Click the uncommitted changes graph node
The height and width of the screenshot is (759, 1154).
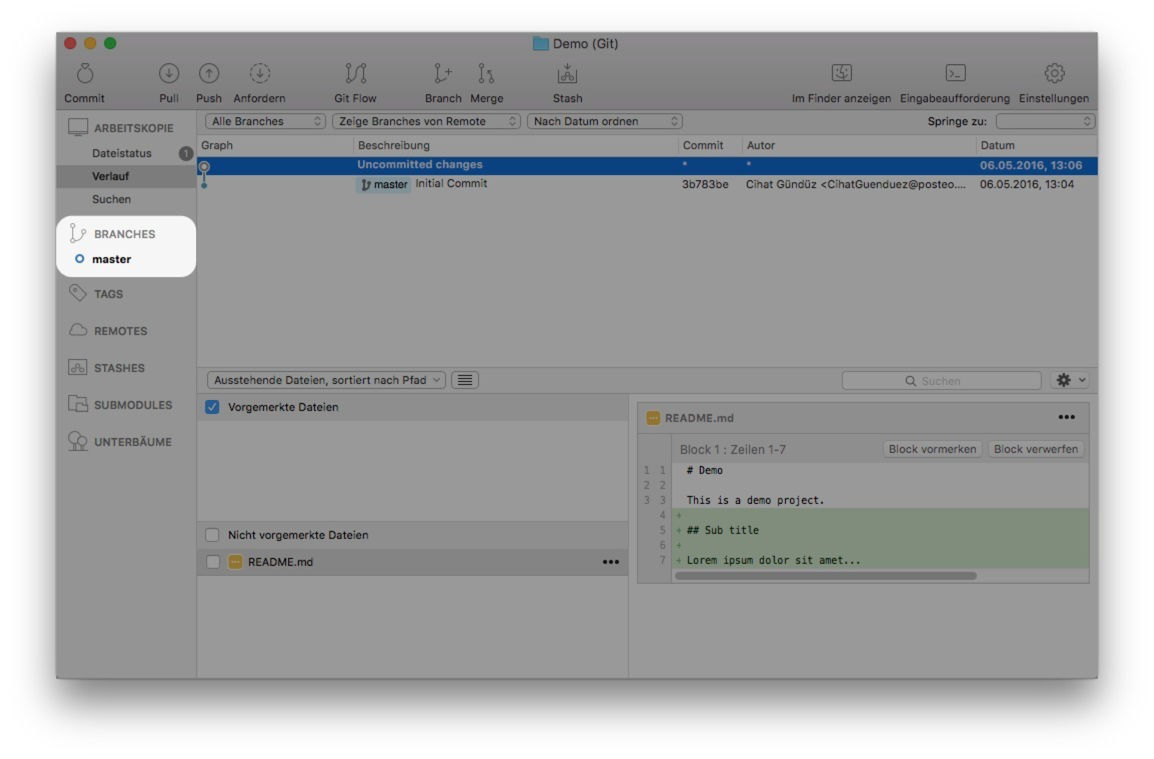[205, 166]
